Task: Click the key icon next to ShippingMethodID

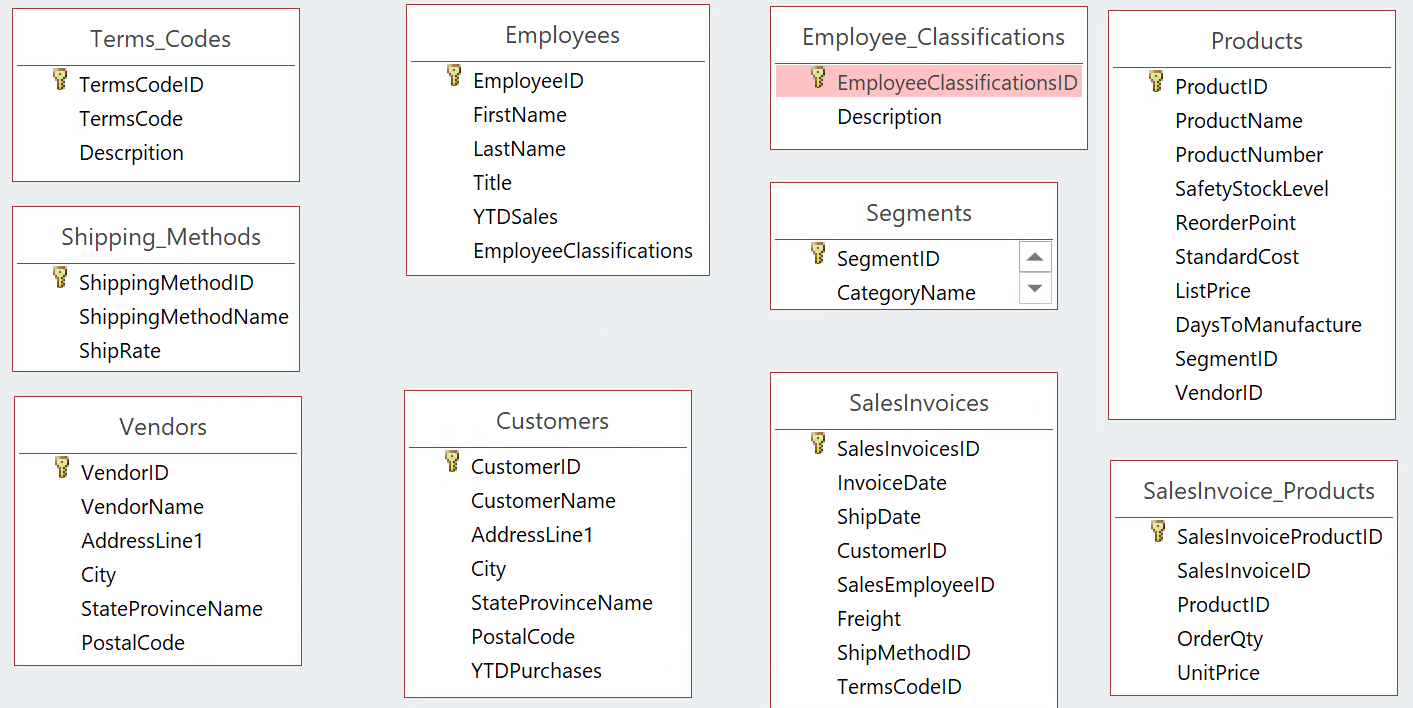Action: (x=60, y=278)
